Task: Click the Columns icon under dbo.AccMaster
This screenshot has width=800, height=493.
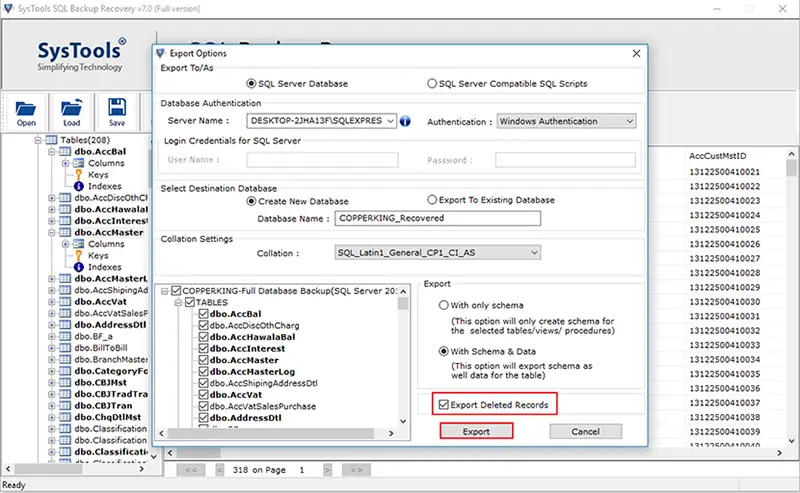Action: (79, 244)
